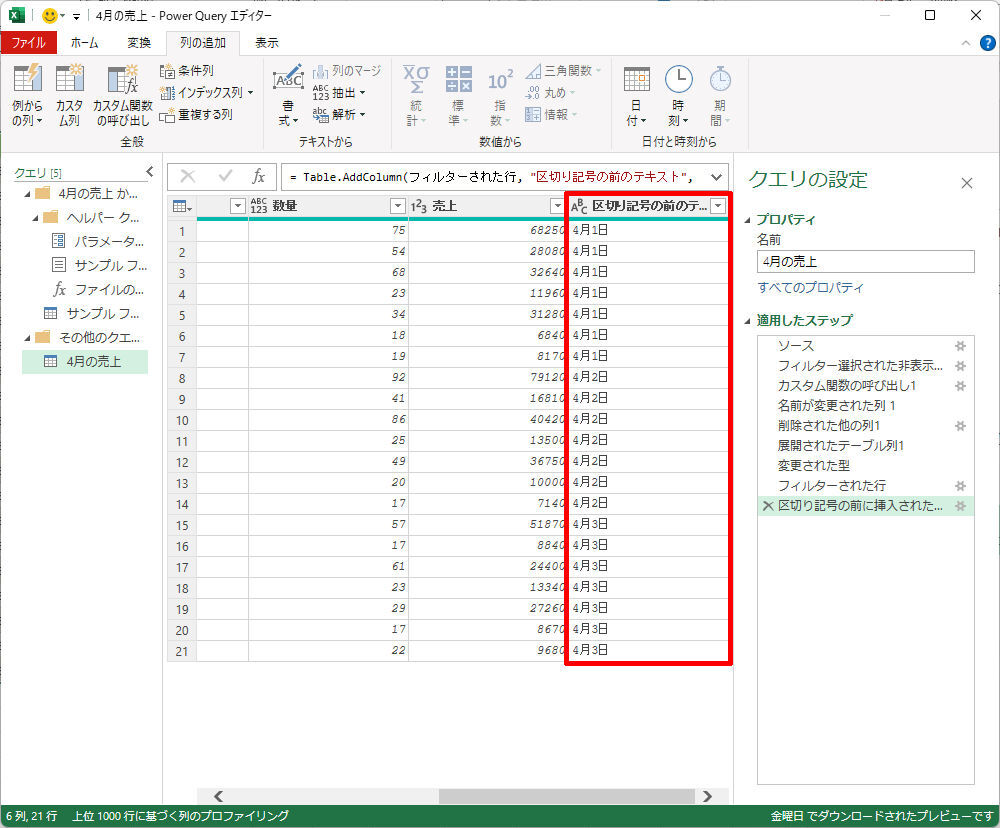Open the 数量 column filter dropdown

click(397, 206)
